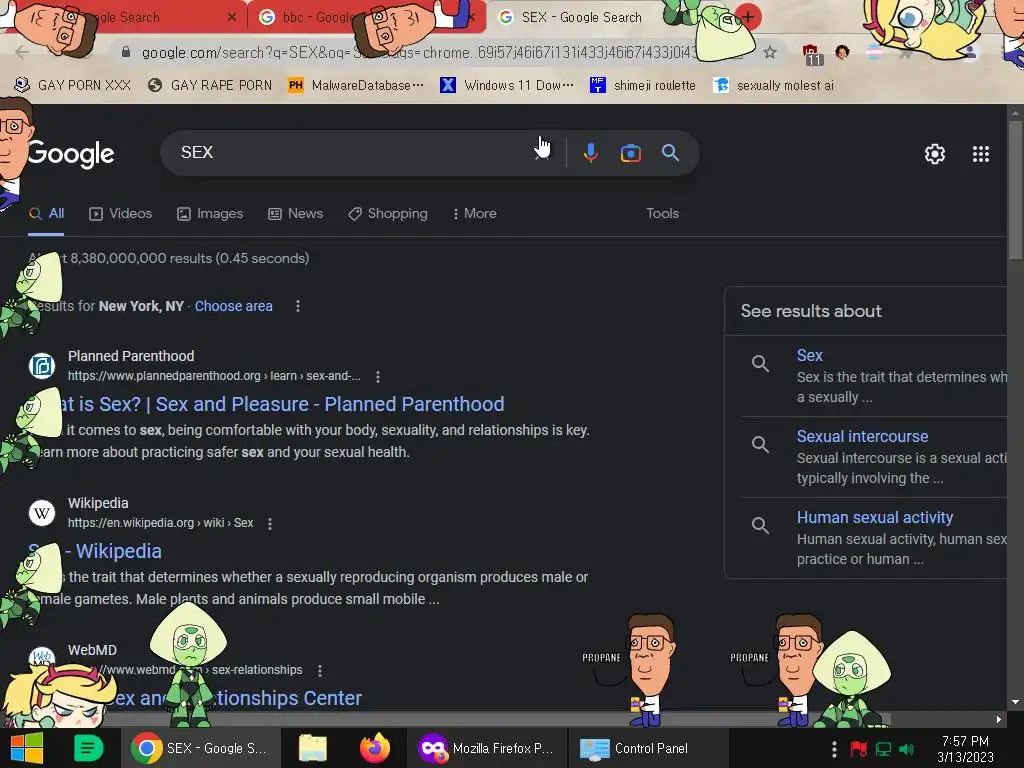Open the red extension icon in the Chrome toolbar

pyautogui.click(x=811, y=54)
